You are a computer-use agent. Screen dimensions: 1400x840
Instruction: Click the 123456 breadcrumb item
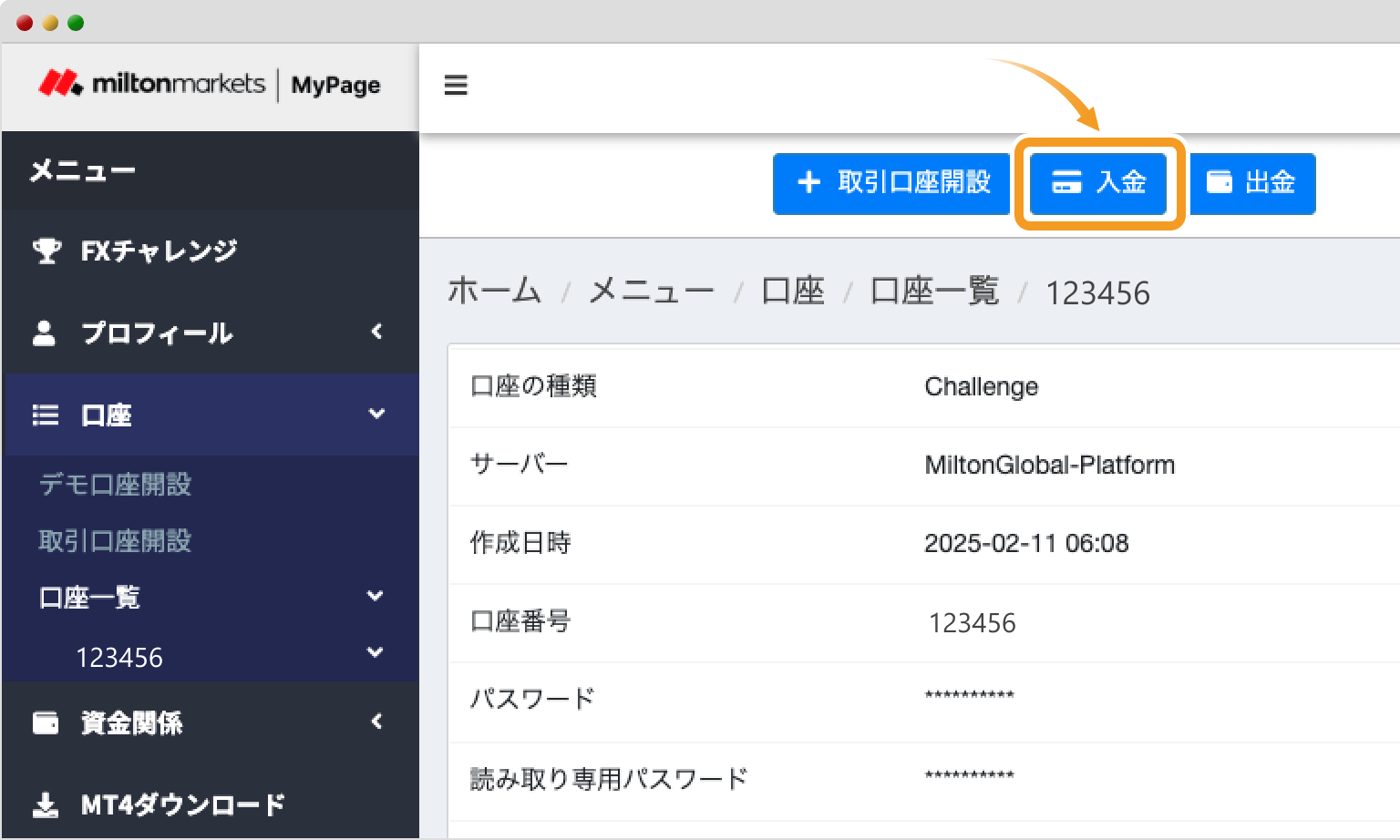pyautogui.click(x=1097, y=293)
